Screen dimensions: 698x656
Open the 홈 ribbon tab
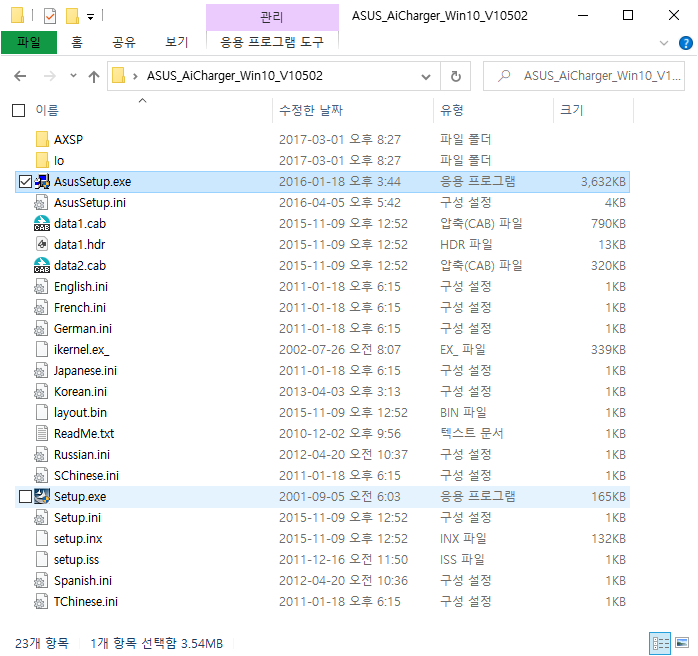coord(77,42)
